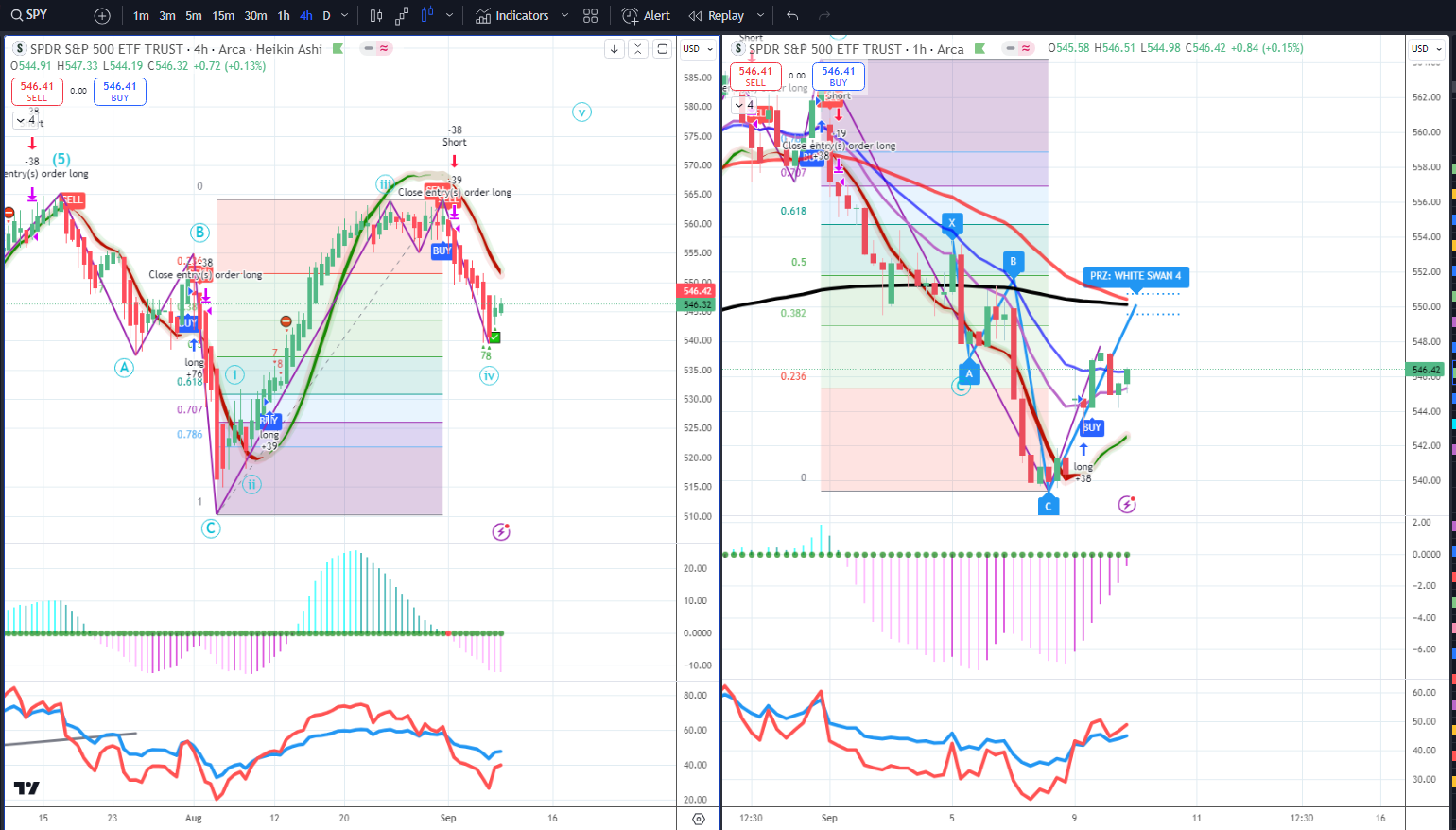
Task: Toggle the indicator status pill on 1h chart
Action: point(1019,48)
